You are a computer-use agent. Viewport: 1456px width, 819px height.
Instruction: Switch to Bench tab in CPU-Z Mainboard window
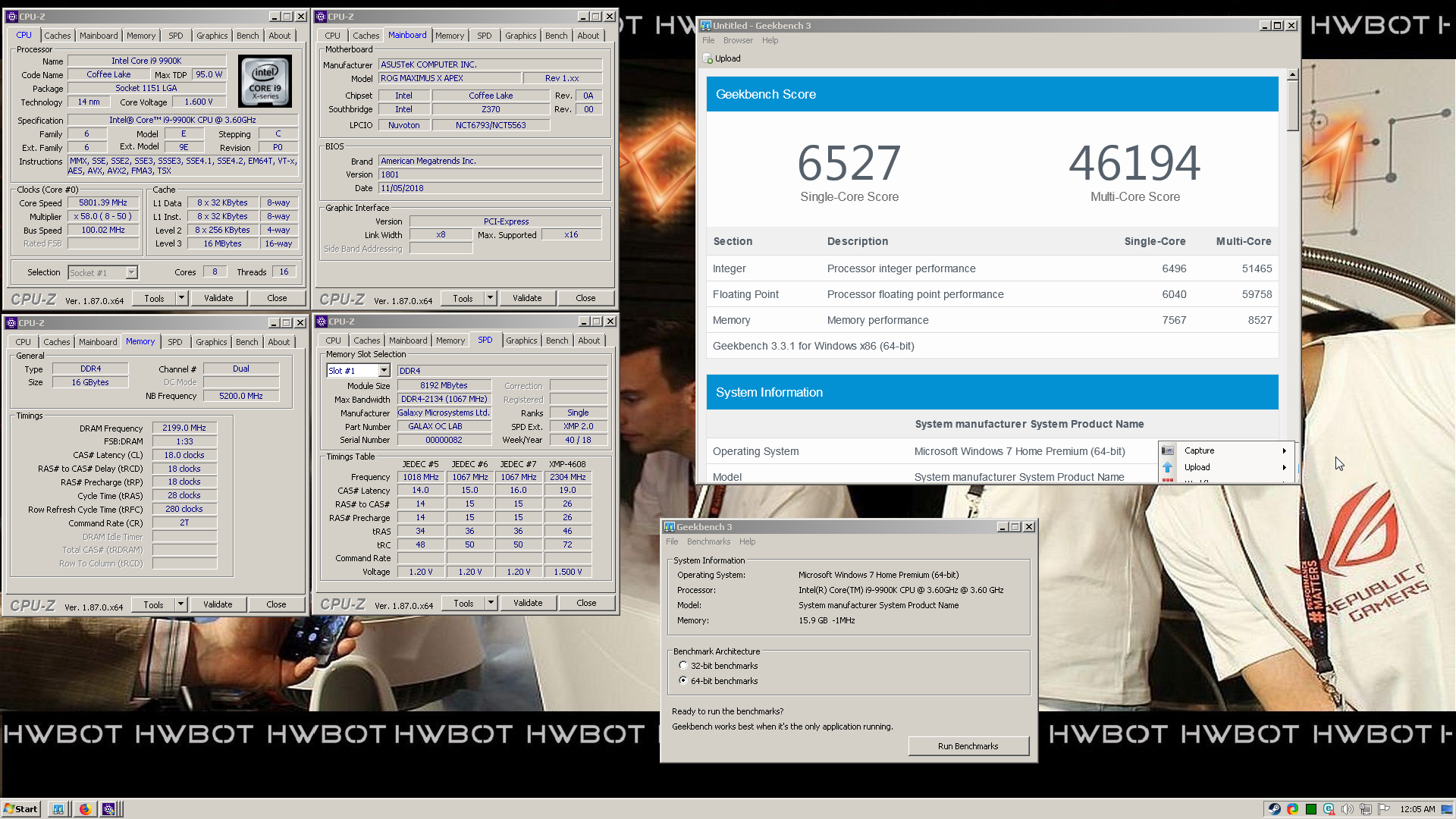[556, 36]
